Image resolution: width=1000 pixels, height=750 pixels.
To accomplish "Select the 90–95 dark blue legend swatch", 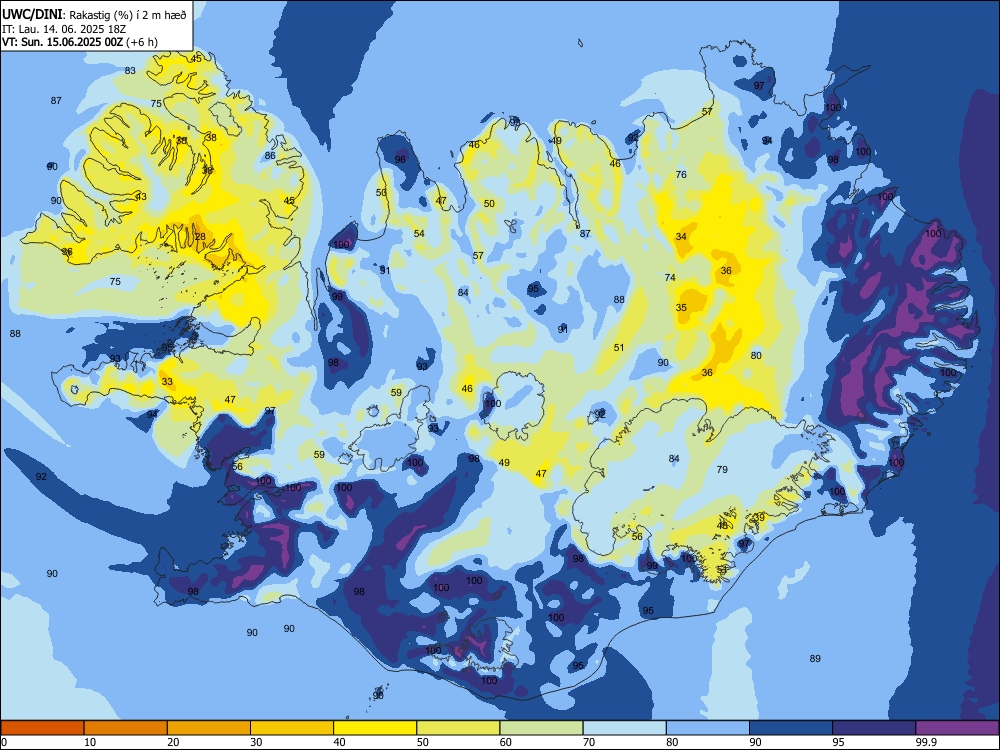I will coord(791,728).
